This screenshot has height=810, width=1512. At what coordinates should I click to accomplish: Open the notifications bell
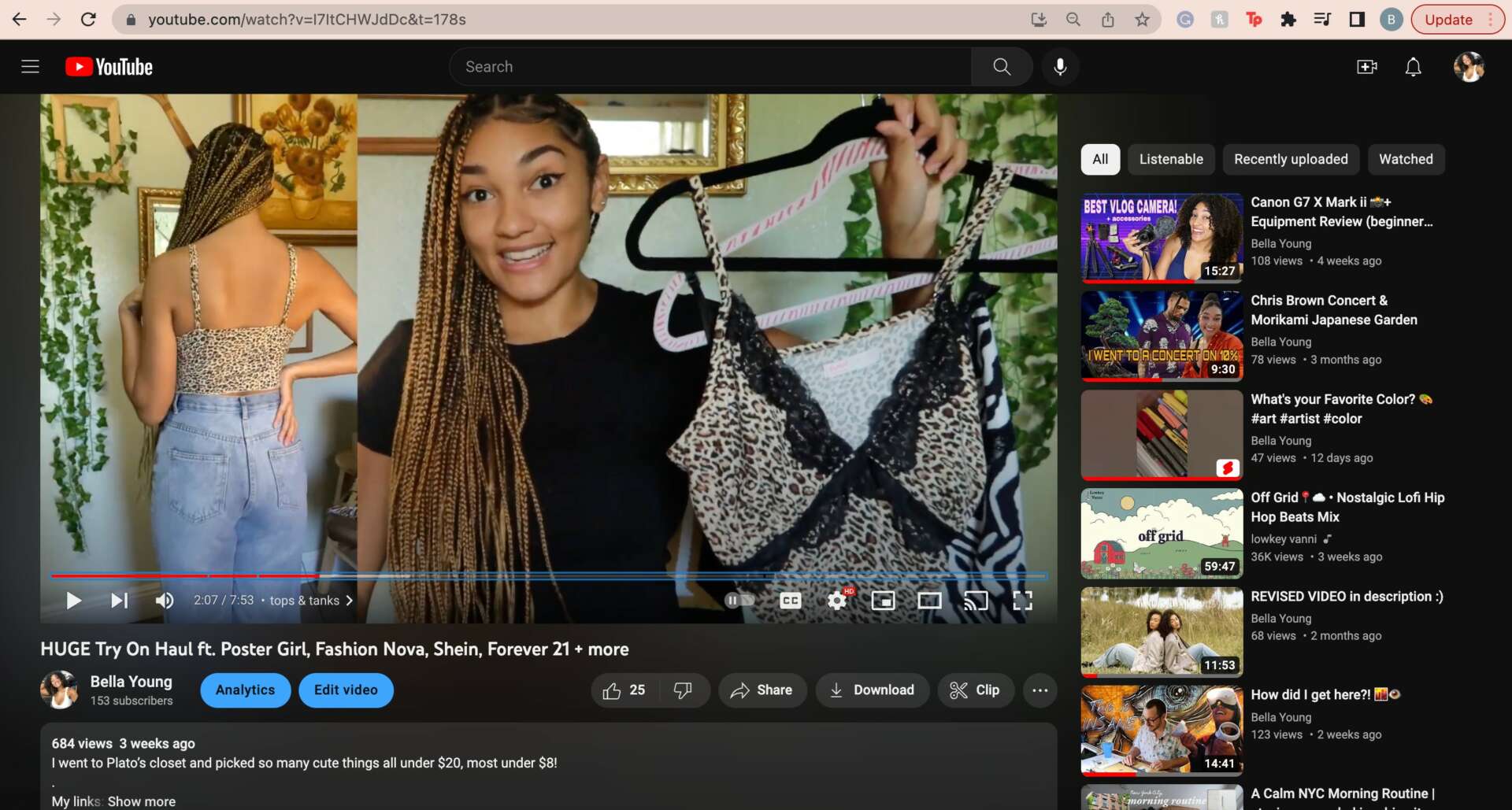pyautogui.click(x=1414, y=67)
